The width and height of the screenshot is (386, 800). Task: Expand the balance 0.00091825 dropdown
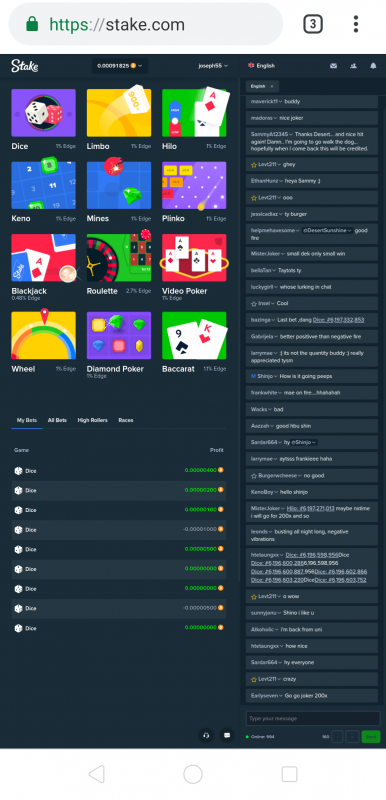click(120, 66)
